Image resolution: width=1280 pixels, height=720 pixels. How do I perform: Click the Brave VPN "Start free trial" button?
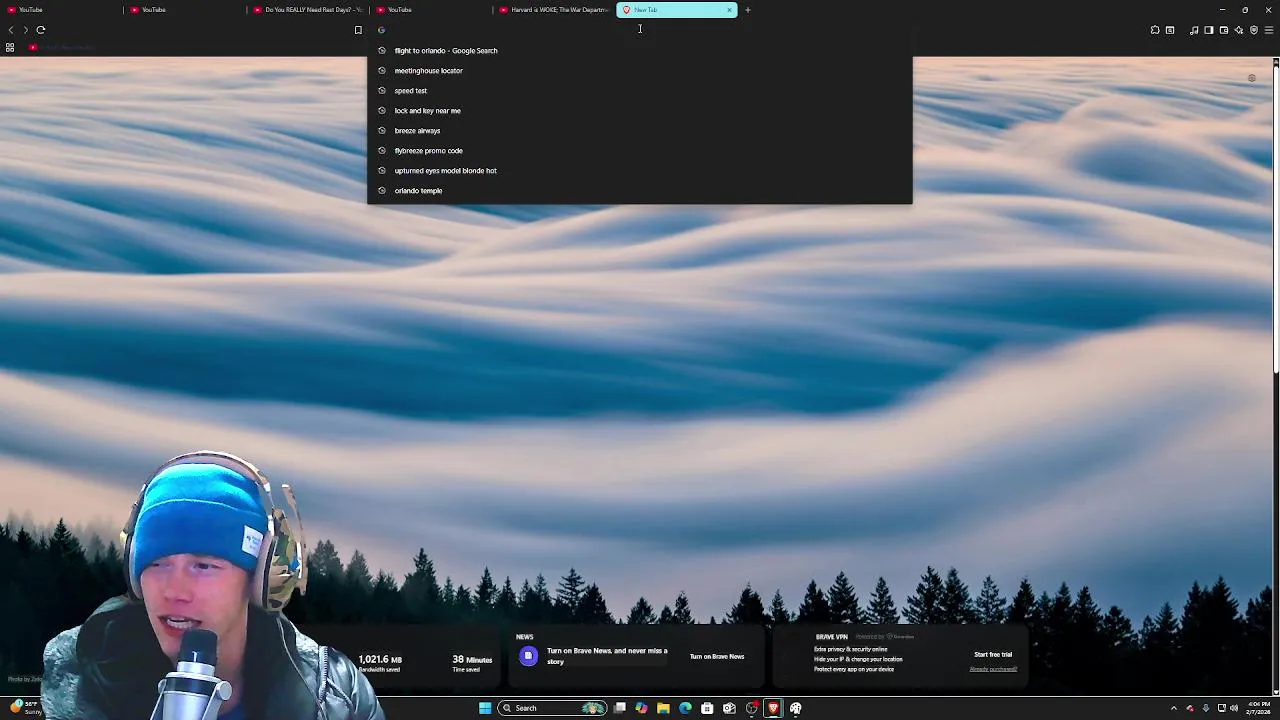(x=993, y=655)
